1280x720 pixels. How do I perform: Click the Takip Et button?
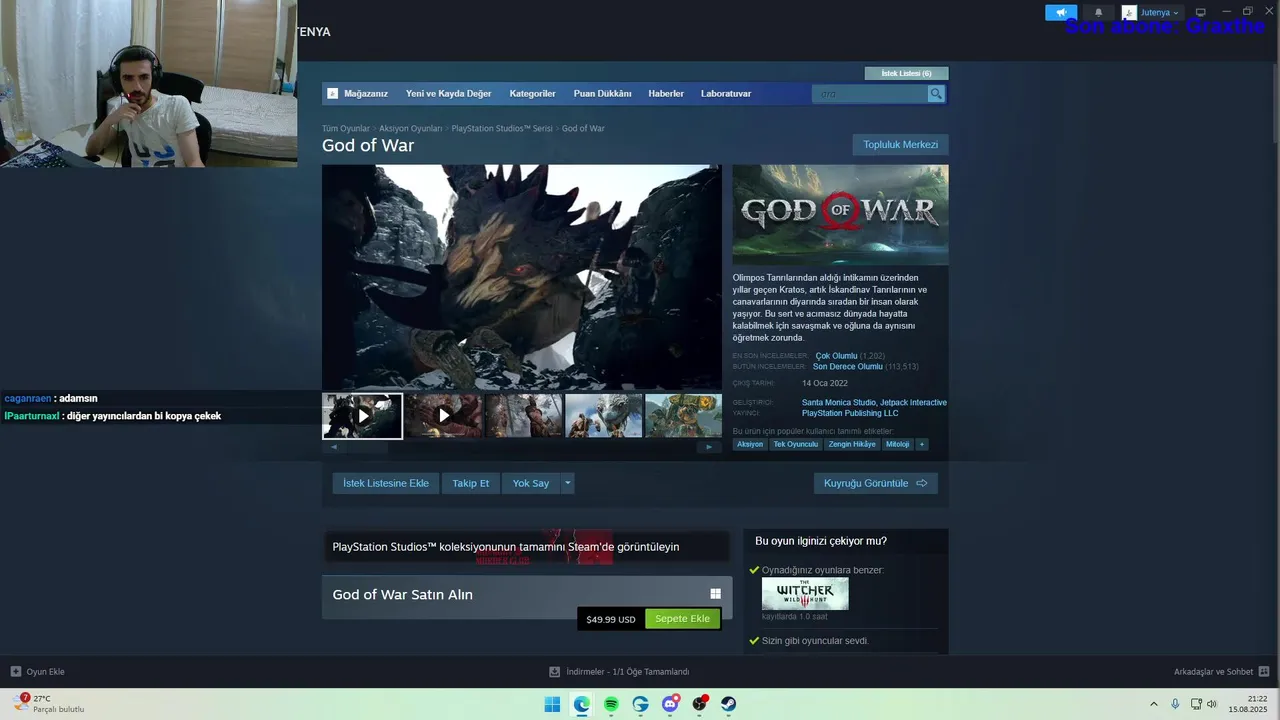(x=471, y=483)
